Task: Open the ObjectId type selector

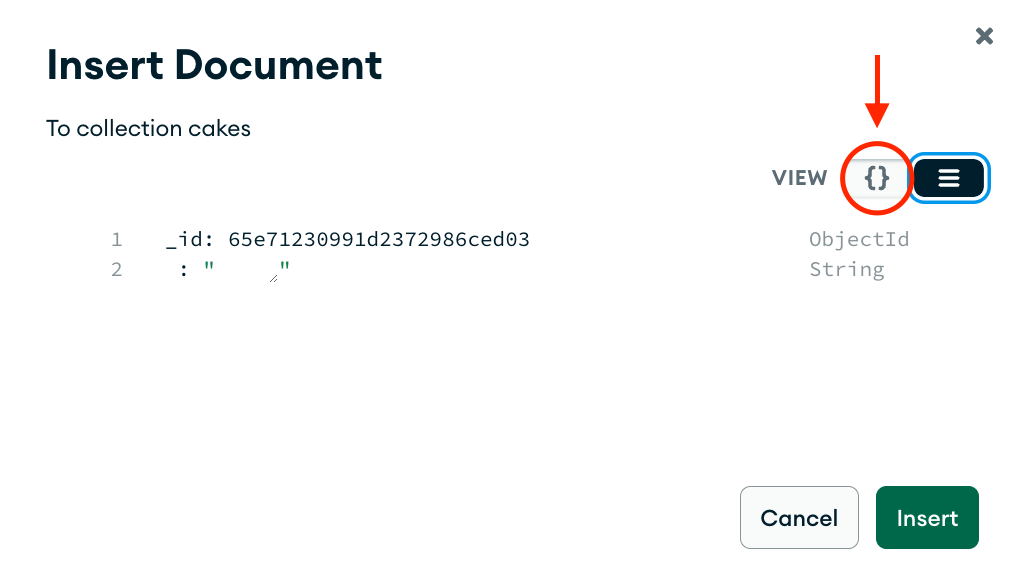Action: [859, 240]
